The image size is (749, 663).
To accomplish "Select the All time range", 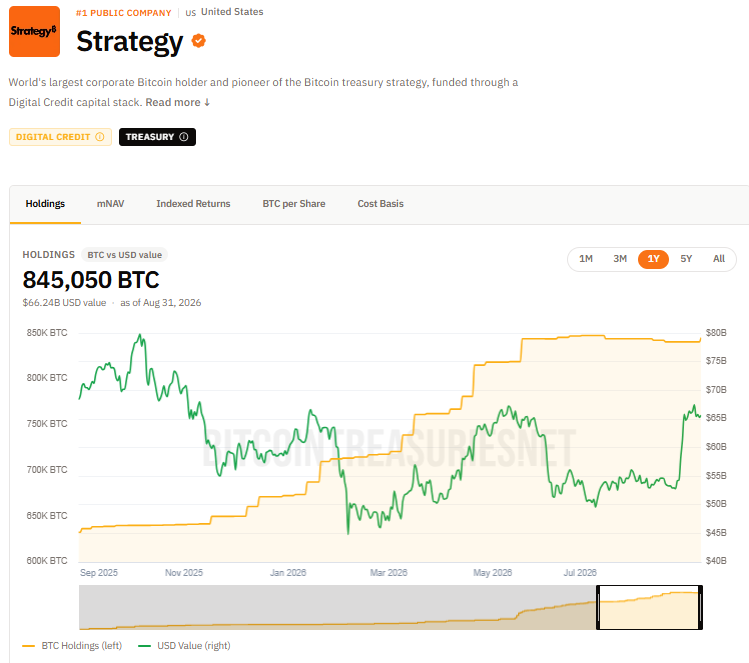I will coord(719,259).
